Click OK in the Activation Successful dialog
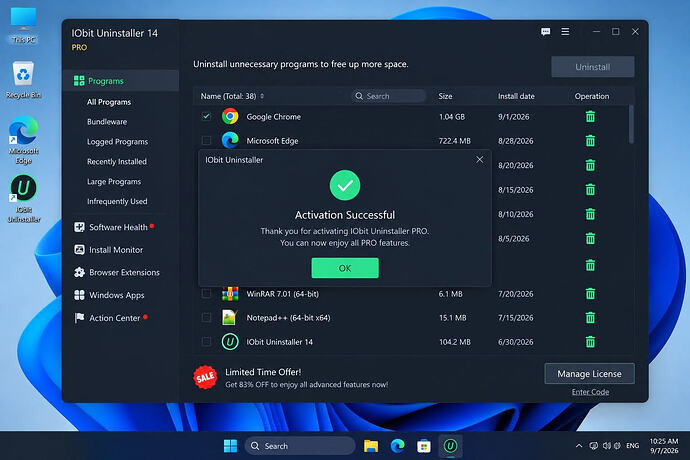 point(345,268)
